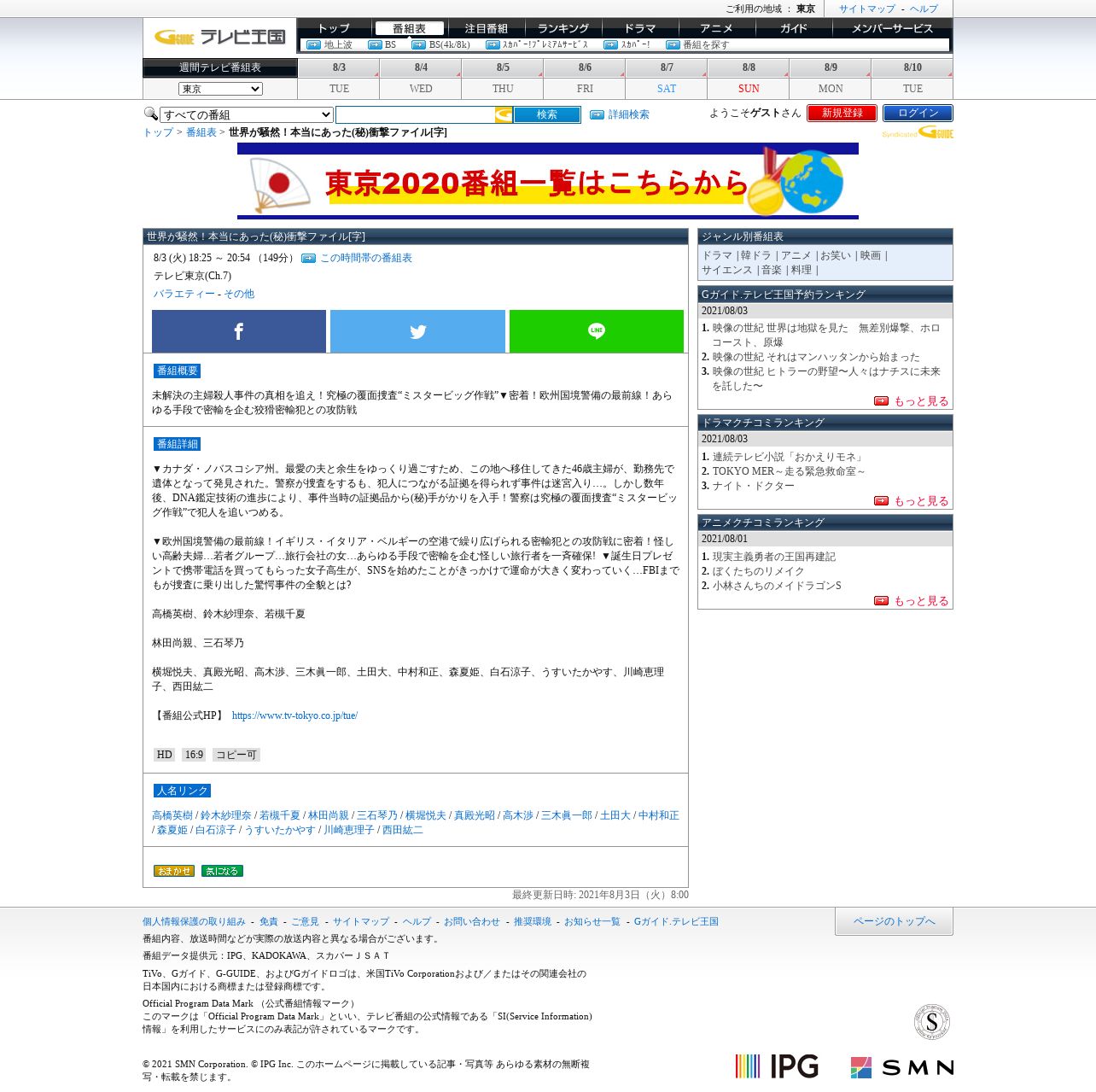Open the ドラマ menu
1096x1092 pixels.
(640, 28)
